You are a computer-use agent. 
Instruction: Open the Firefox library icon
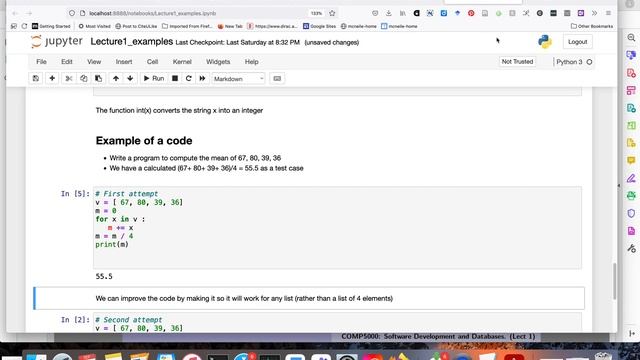point(402,13)
